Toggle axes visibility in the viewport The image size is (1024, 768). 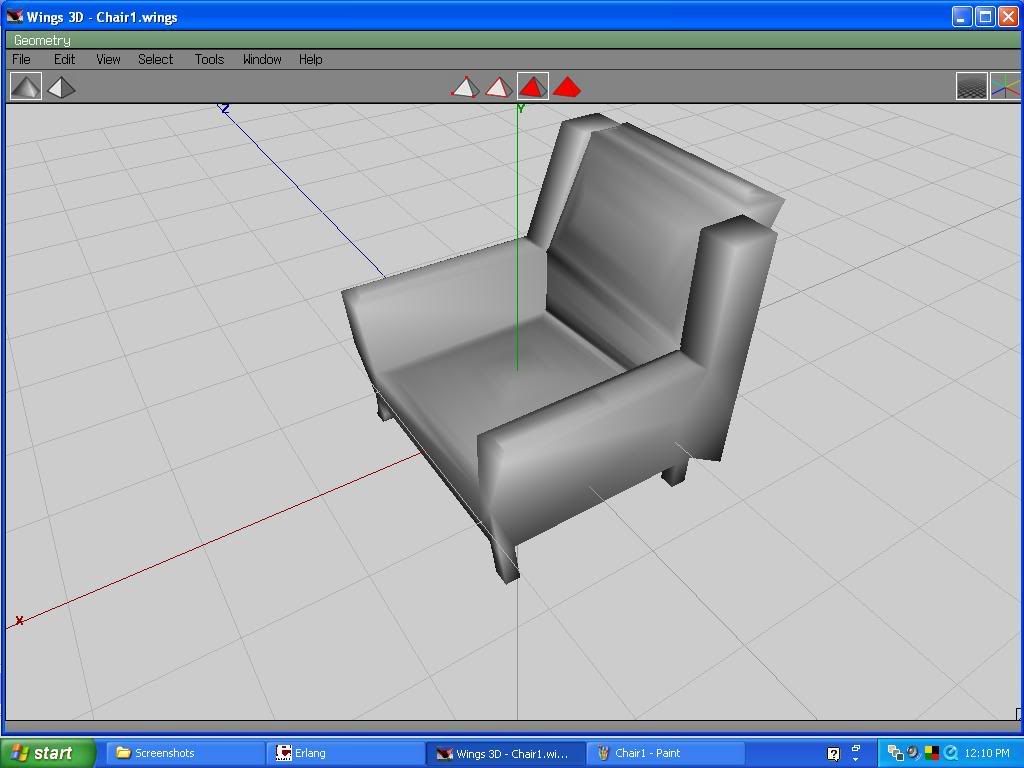(1006, 87)
